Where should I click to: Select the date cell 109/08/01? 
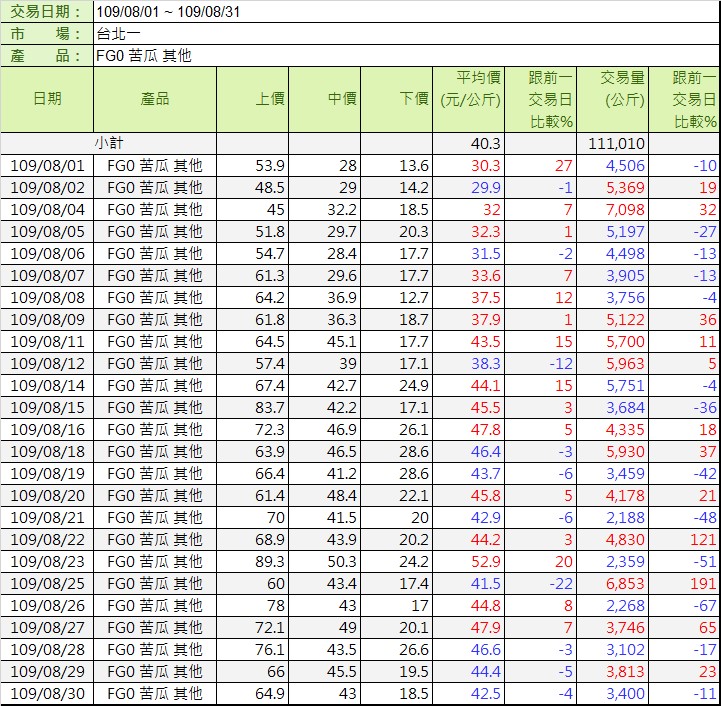point(47,166)
